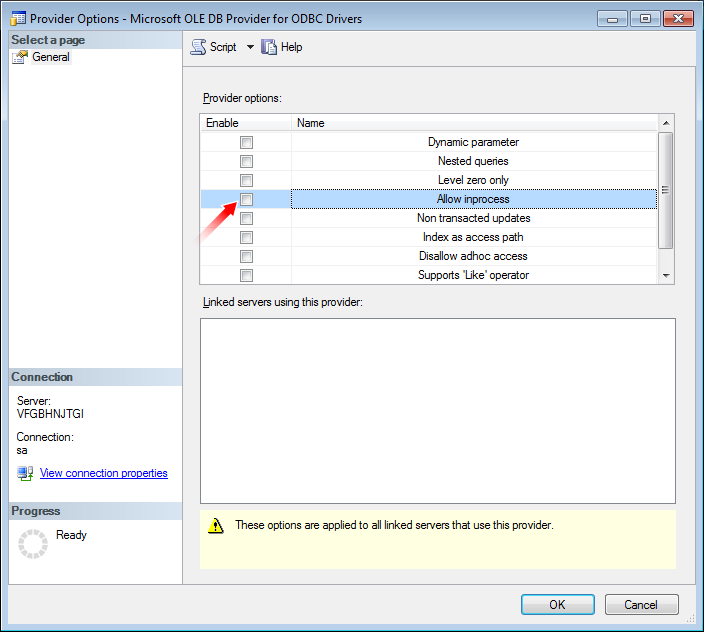
Task: Check the Allow inprocess option
Action: pyautogui.click(x=246, y=199)
